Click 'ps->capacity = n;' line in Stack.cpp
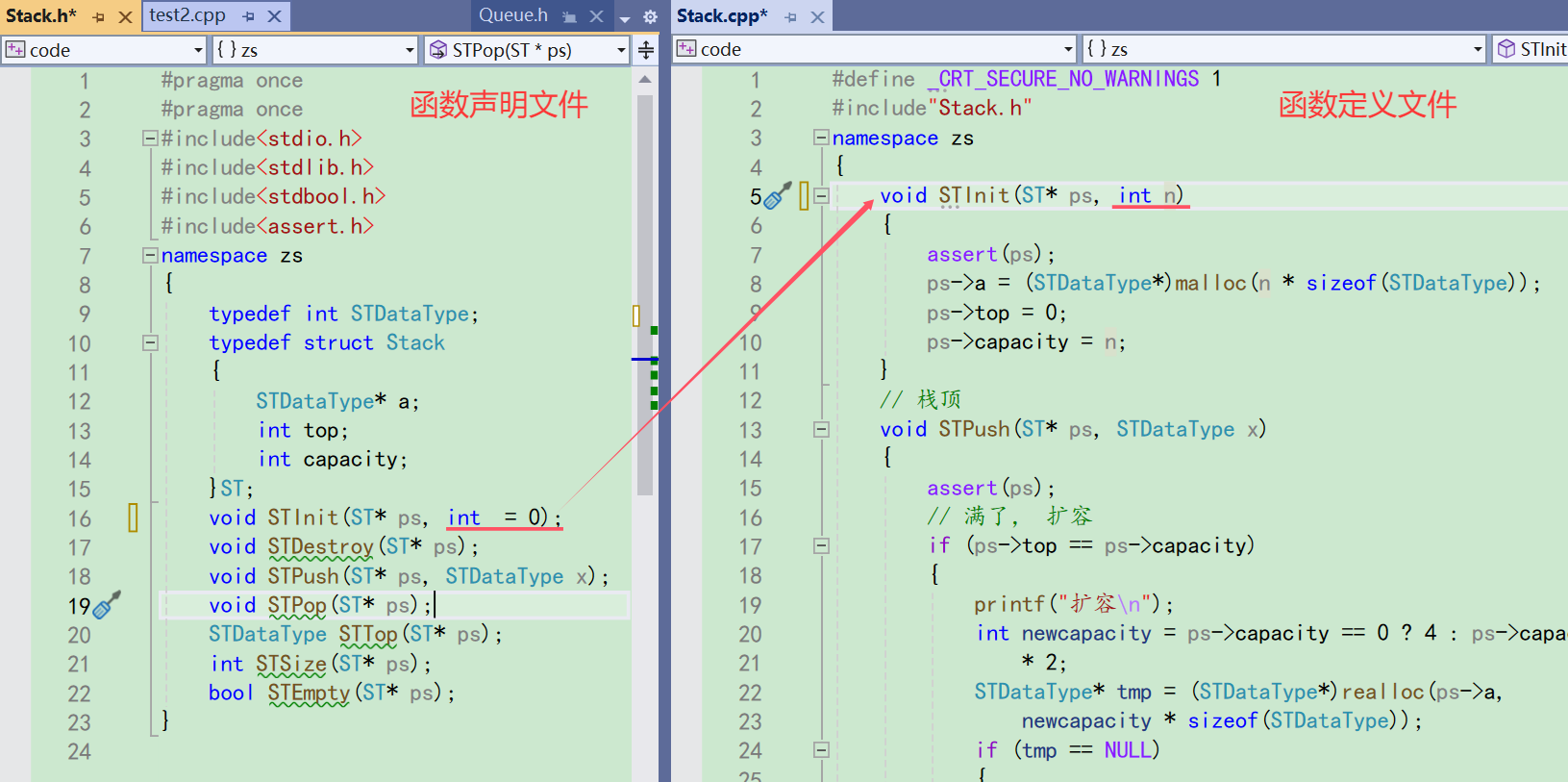Viewport: 1568px width, 782px height. (1026, 341)
